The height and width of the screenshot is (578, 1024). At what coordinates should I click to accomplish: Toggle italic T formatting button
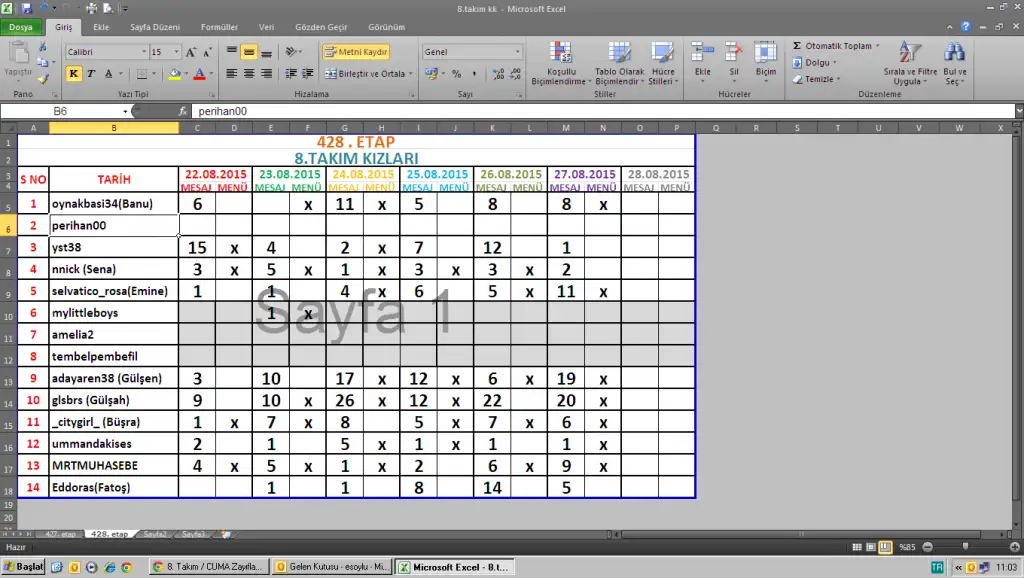91,74
